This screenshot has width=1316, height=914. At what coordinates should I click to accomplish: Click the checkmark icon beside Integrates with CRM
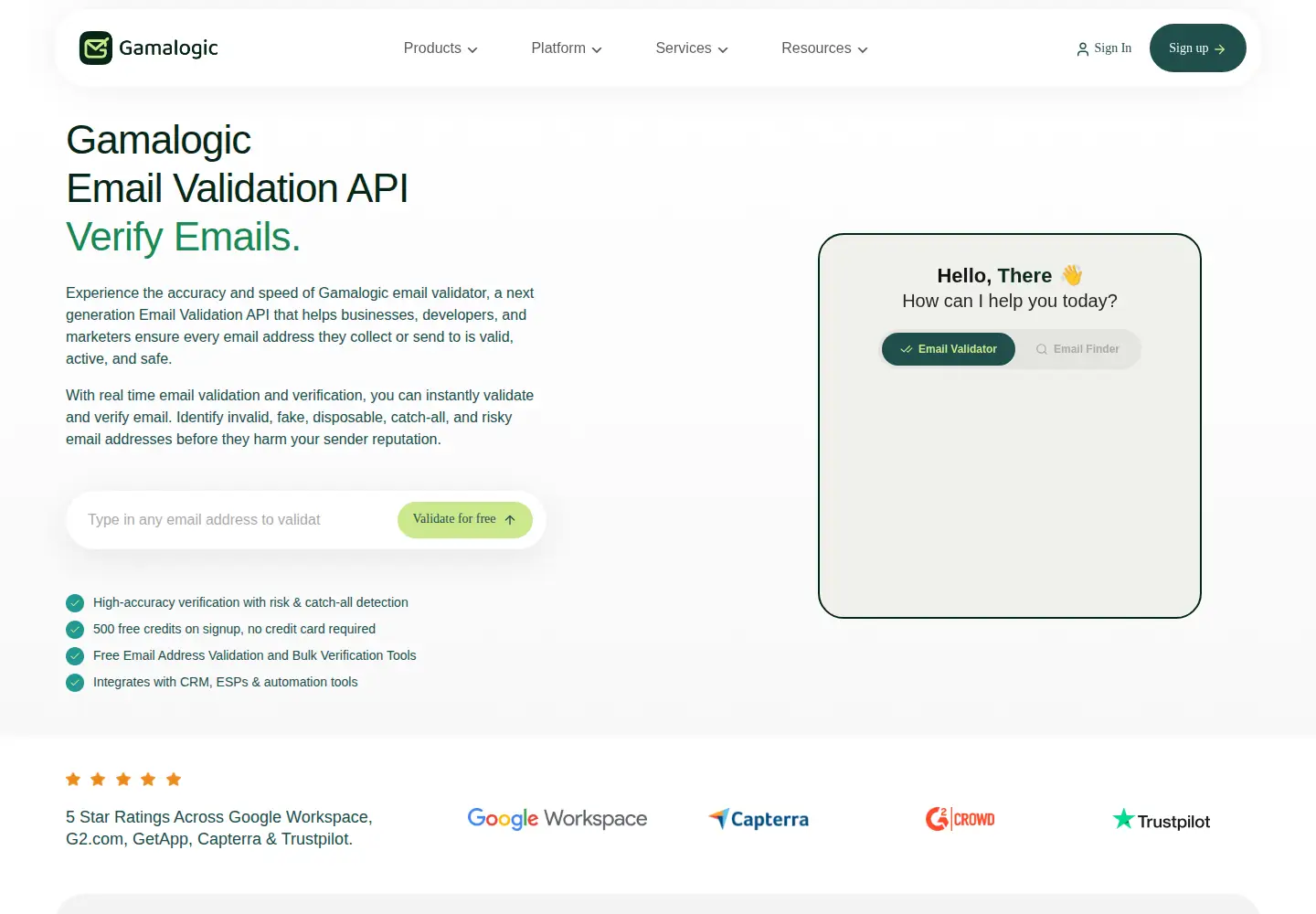[x=75, y=683]
